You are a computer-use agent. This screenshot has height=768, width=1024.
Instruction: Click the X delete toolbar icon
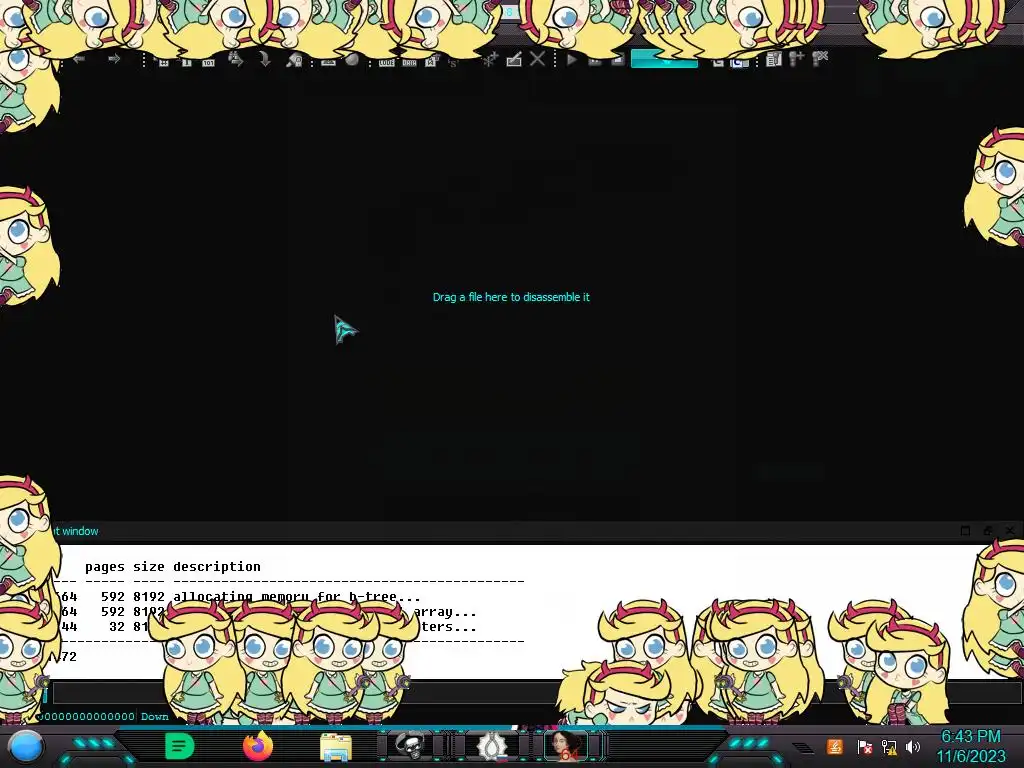point(537,59)
